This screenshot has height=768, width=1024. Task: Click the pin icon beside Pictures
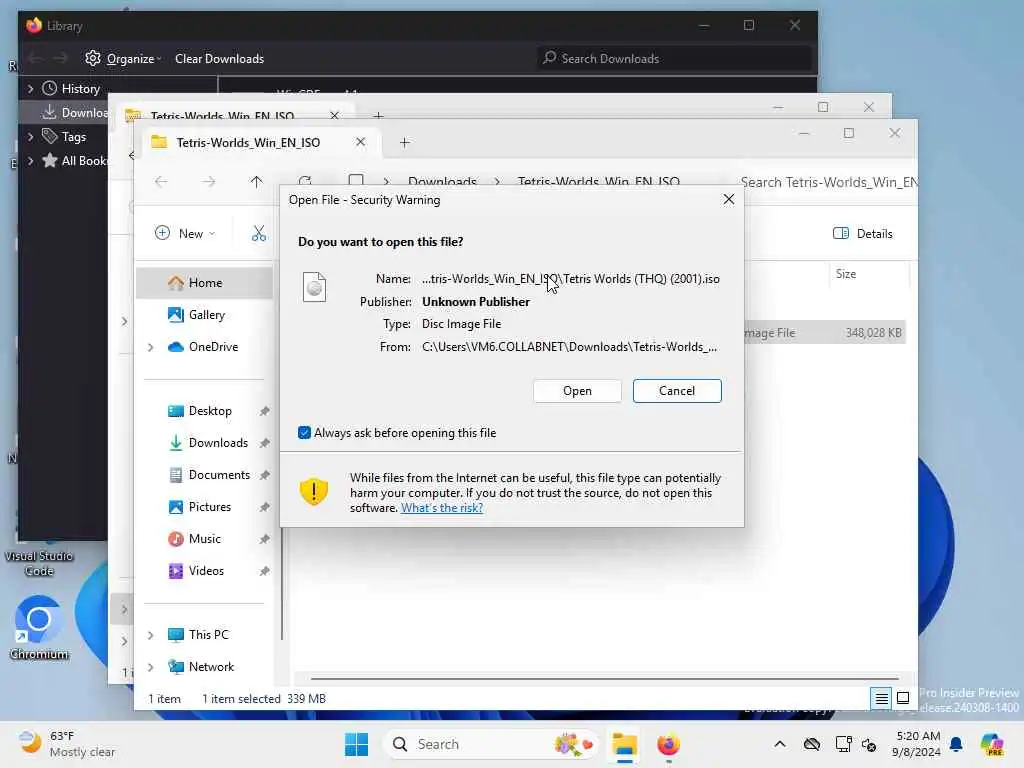click(x=264, y=507)
